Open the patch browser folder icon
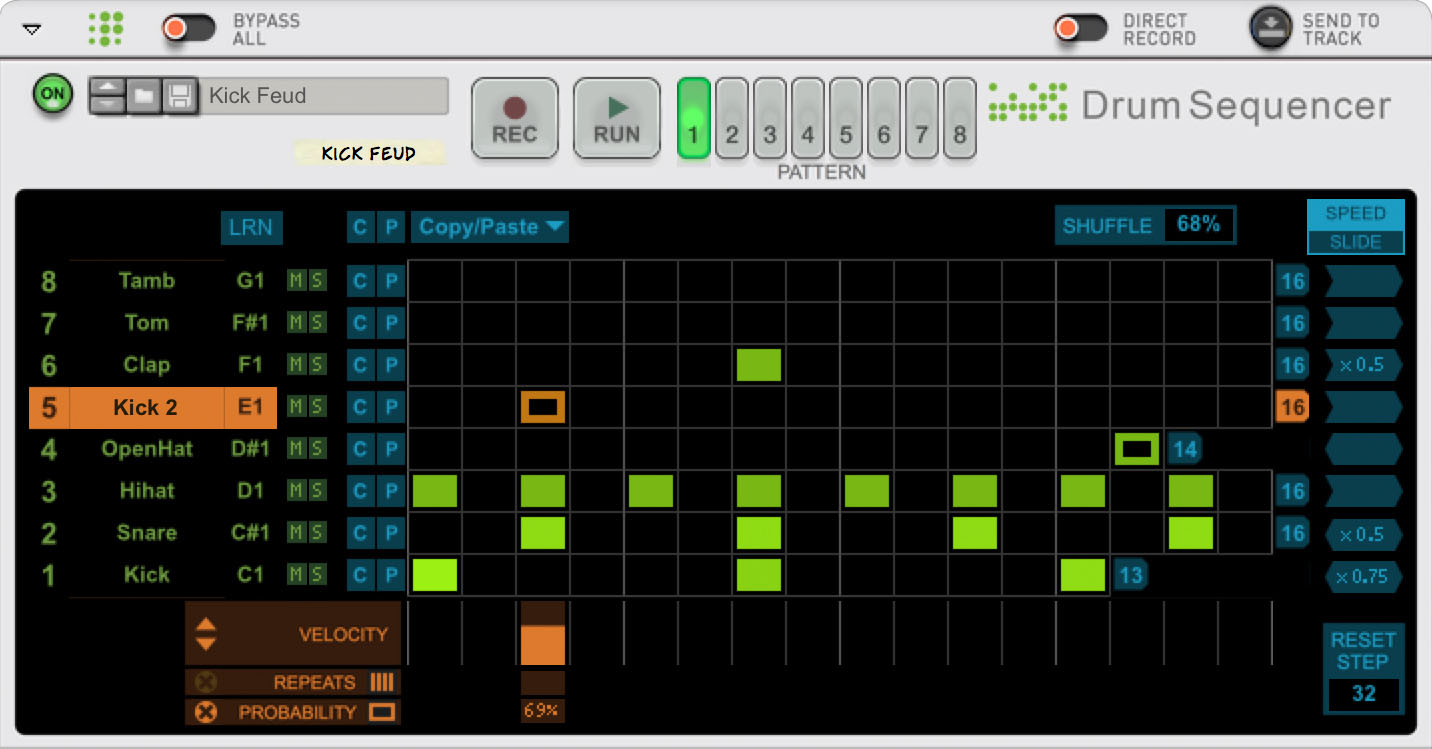This screenshot has height=749, width=1432. (x=144, y=97)
